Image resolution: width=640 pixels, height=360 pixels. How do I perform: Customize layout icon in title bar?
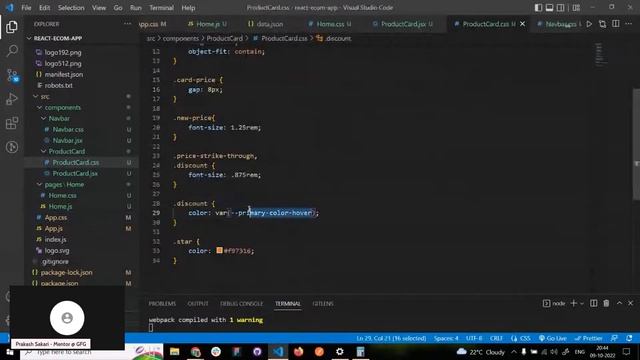coord(576,8)
